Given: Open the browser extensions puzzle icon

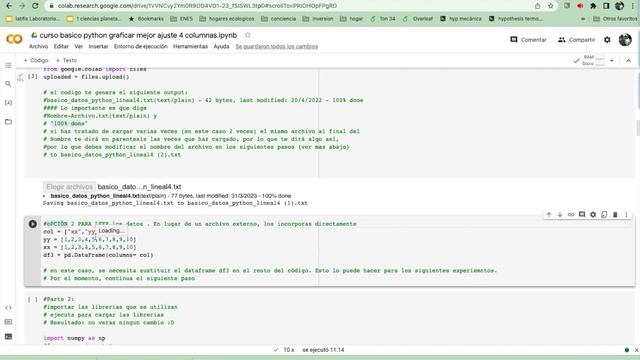Looking at the screenshot, I should point(593,6).
